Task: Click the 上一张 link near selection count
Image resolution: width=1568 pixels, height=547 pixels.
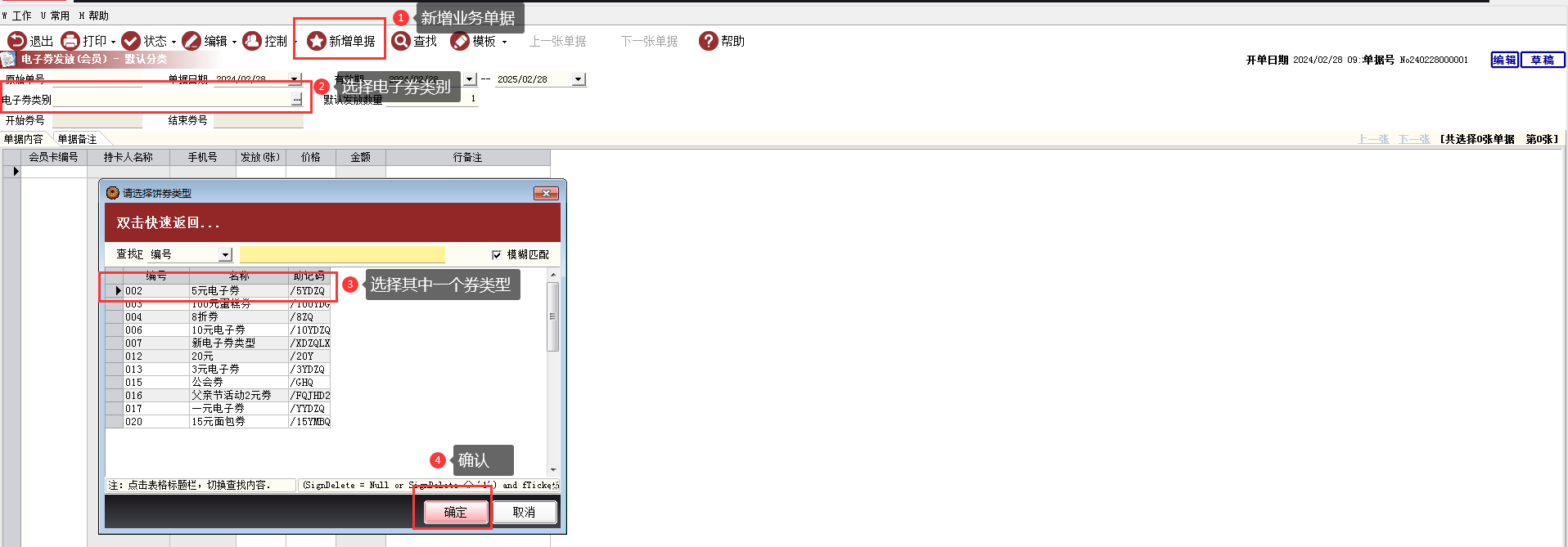Action: [x=1373, y=139]
